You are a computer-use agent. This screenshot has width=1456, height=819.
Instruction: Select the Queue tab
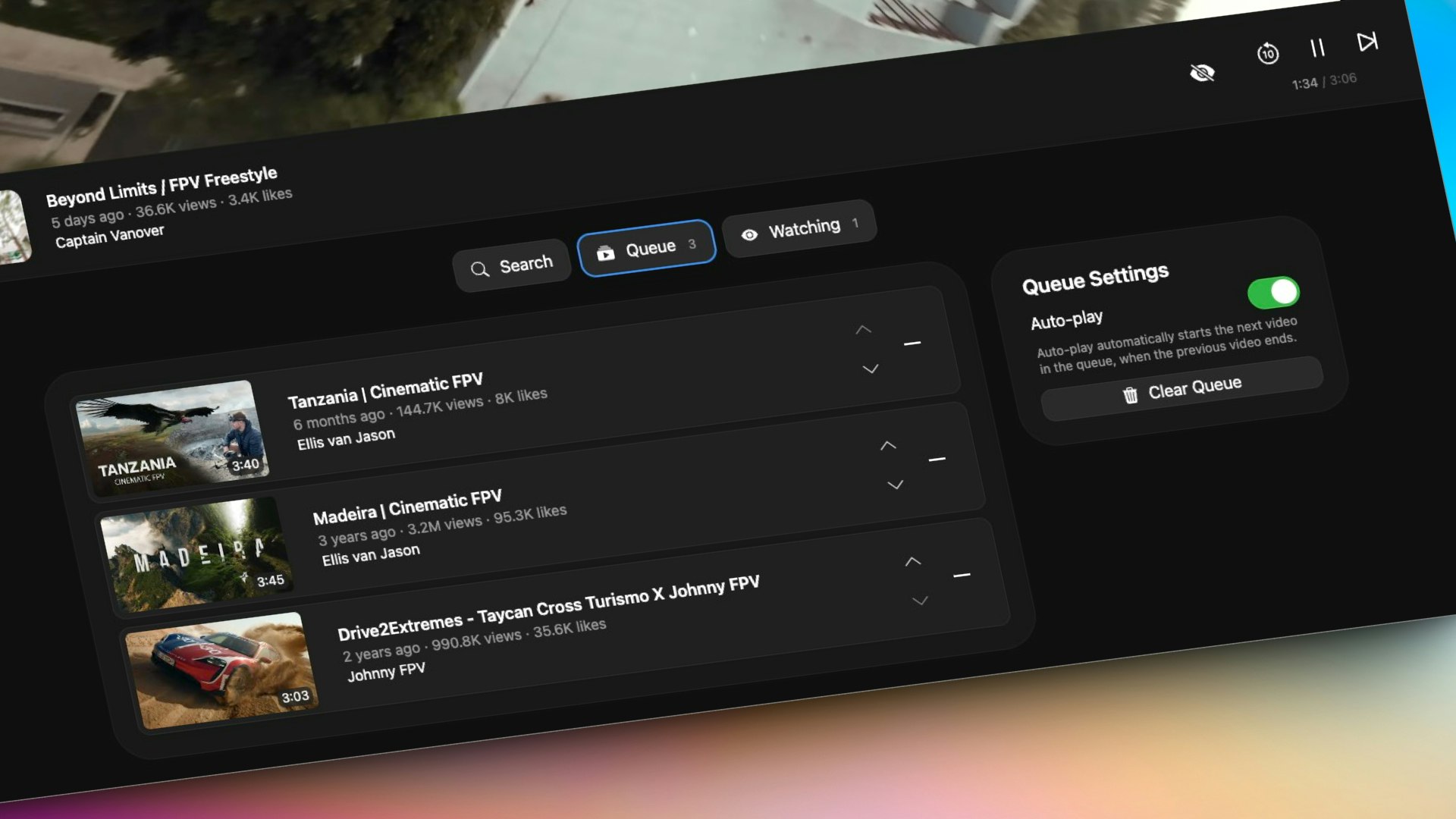(647, 248)
